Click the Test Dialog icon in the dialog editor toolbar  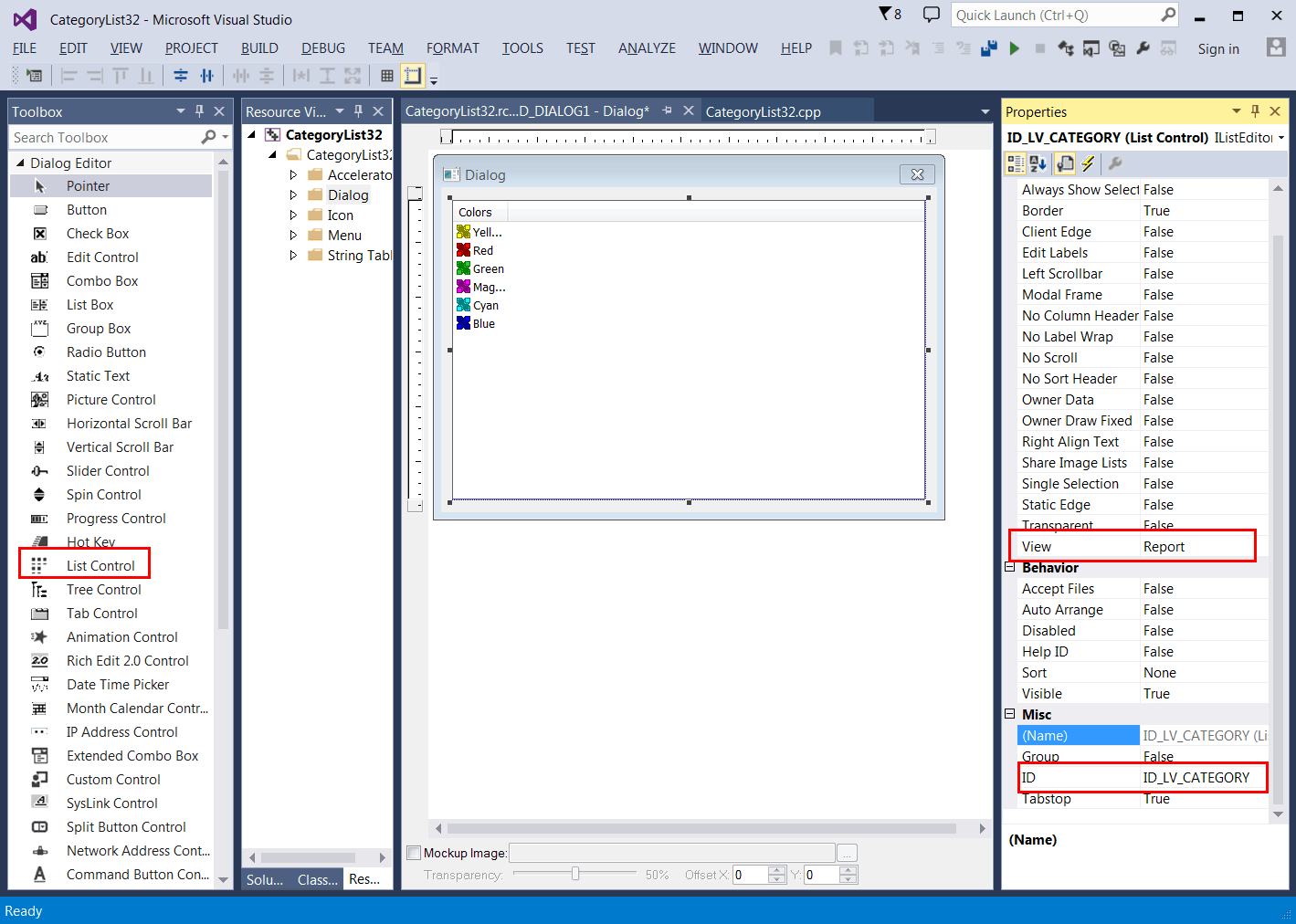pos(34,76)
